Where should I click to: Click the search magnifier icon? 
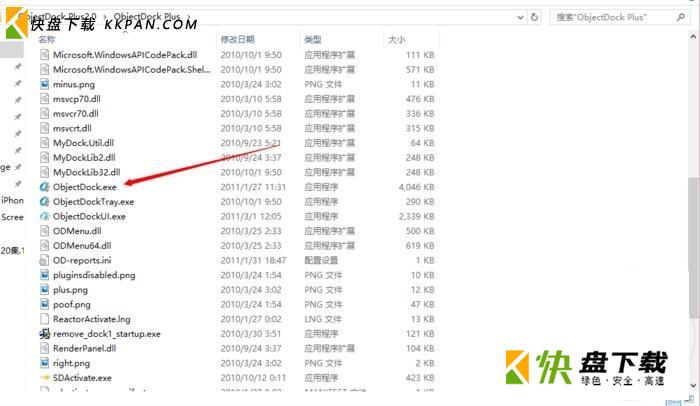680,17
